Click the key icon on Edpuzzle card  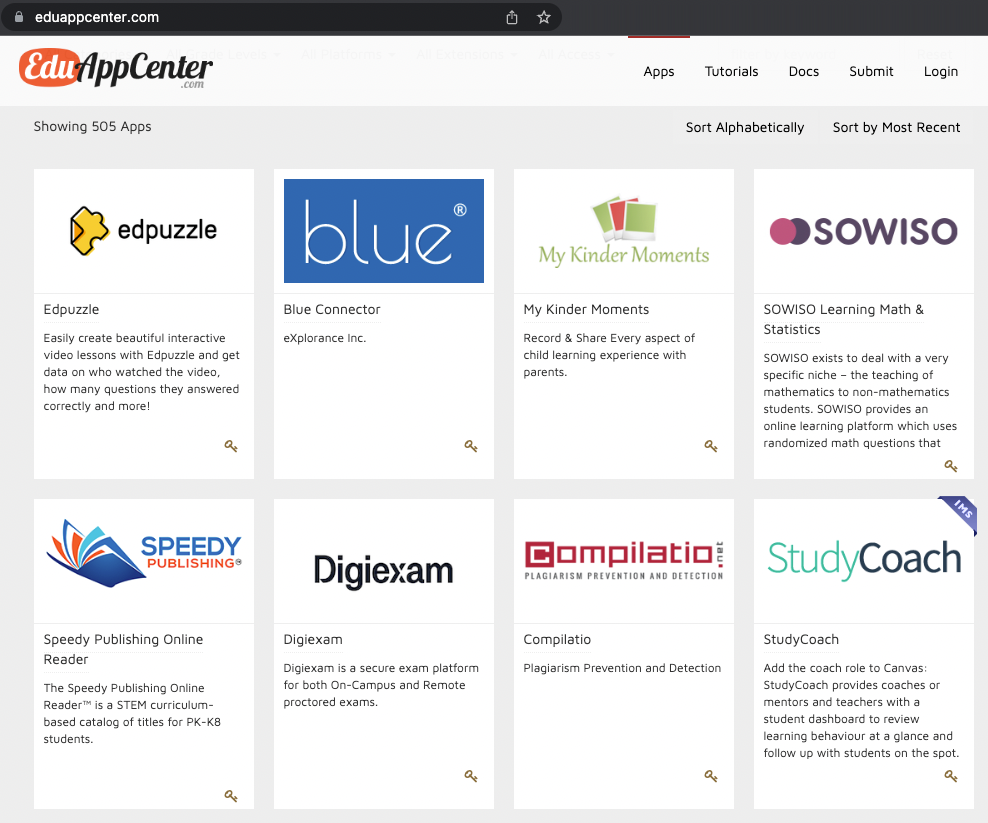[231, 446]
